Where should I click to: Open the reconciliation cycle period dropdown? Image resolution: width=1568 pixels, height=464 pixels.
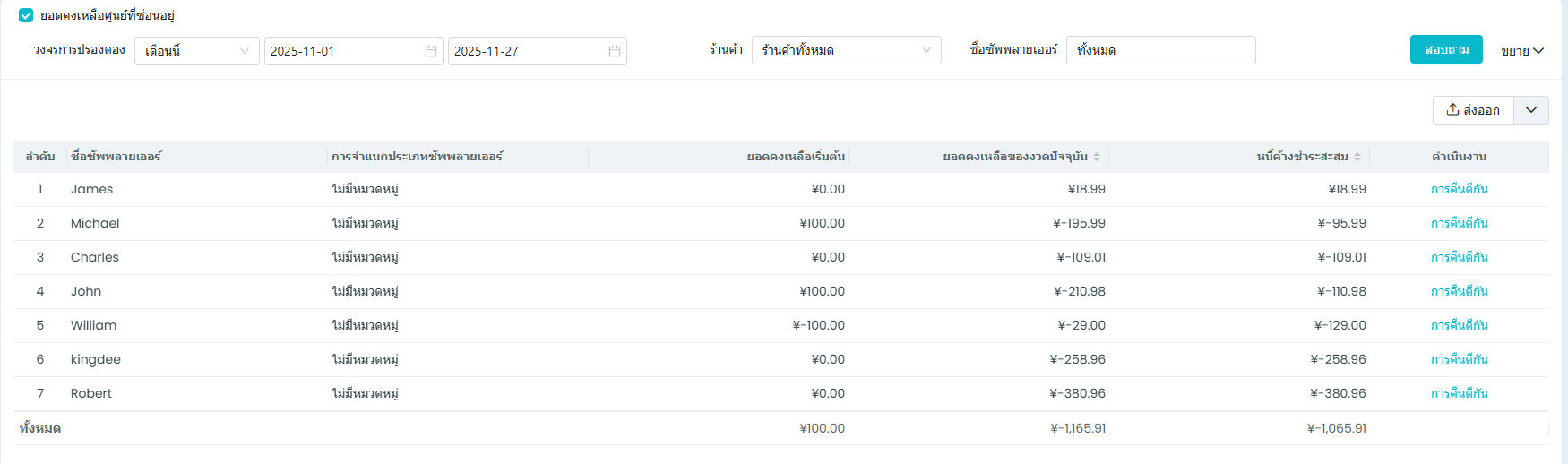[196, 51]
